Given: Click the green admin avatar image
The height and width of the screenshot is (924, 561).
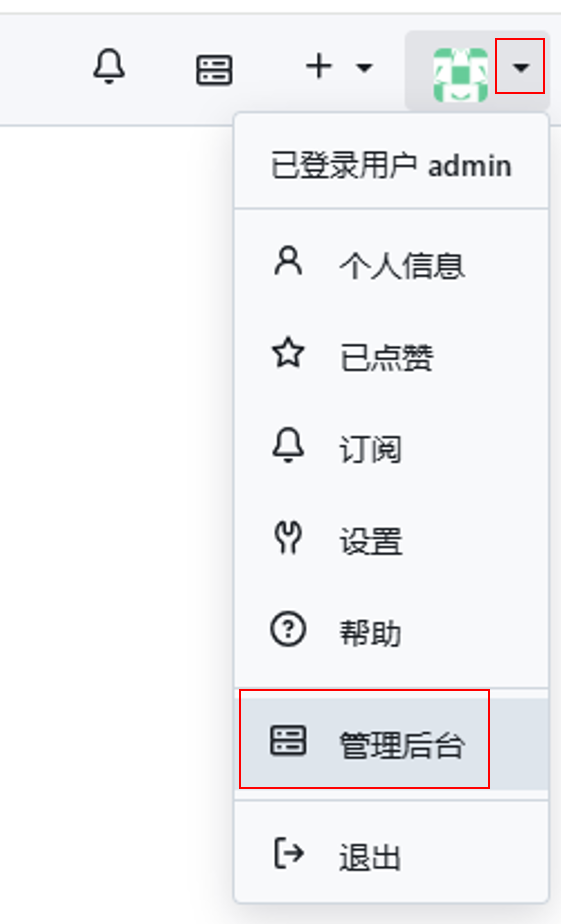Looking at the screenshot, I should pyautogui.click(x=460, y=74).
